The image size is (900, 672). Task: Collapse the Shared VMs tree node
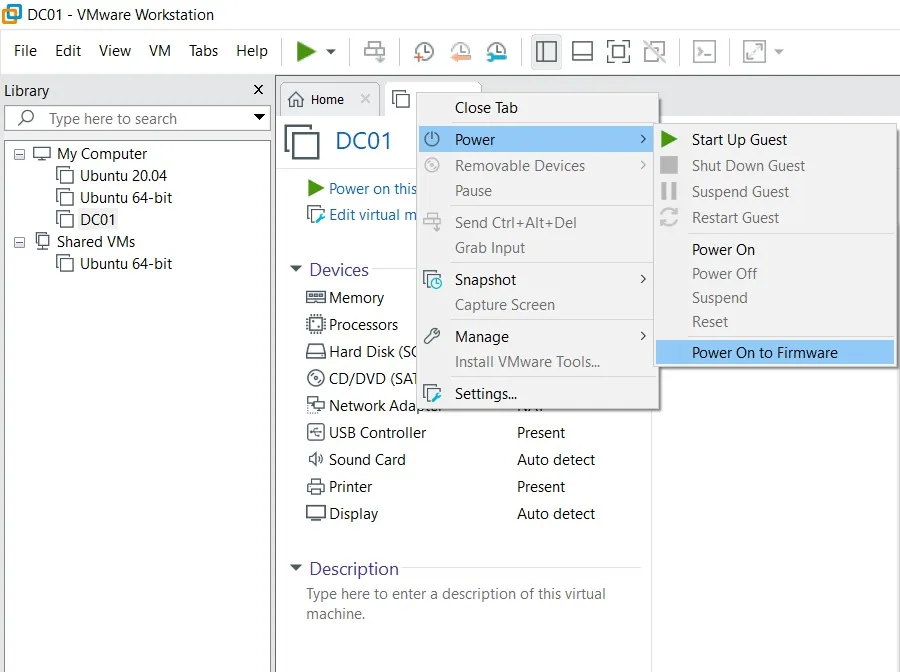click(20, 242)
